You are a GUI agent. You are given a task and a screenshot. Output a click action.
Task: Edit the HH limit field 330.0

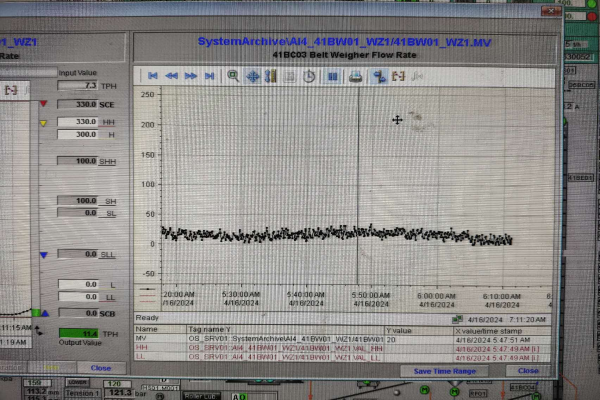point(78,122)
